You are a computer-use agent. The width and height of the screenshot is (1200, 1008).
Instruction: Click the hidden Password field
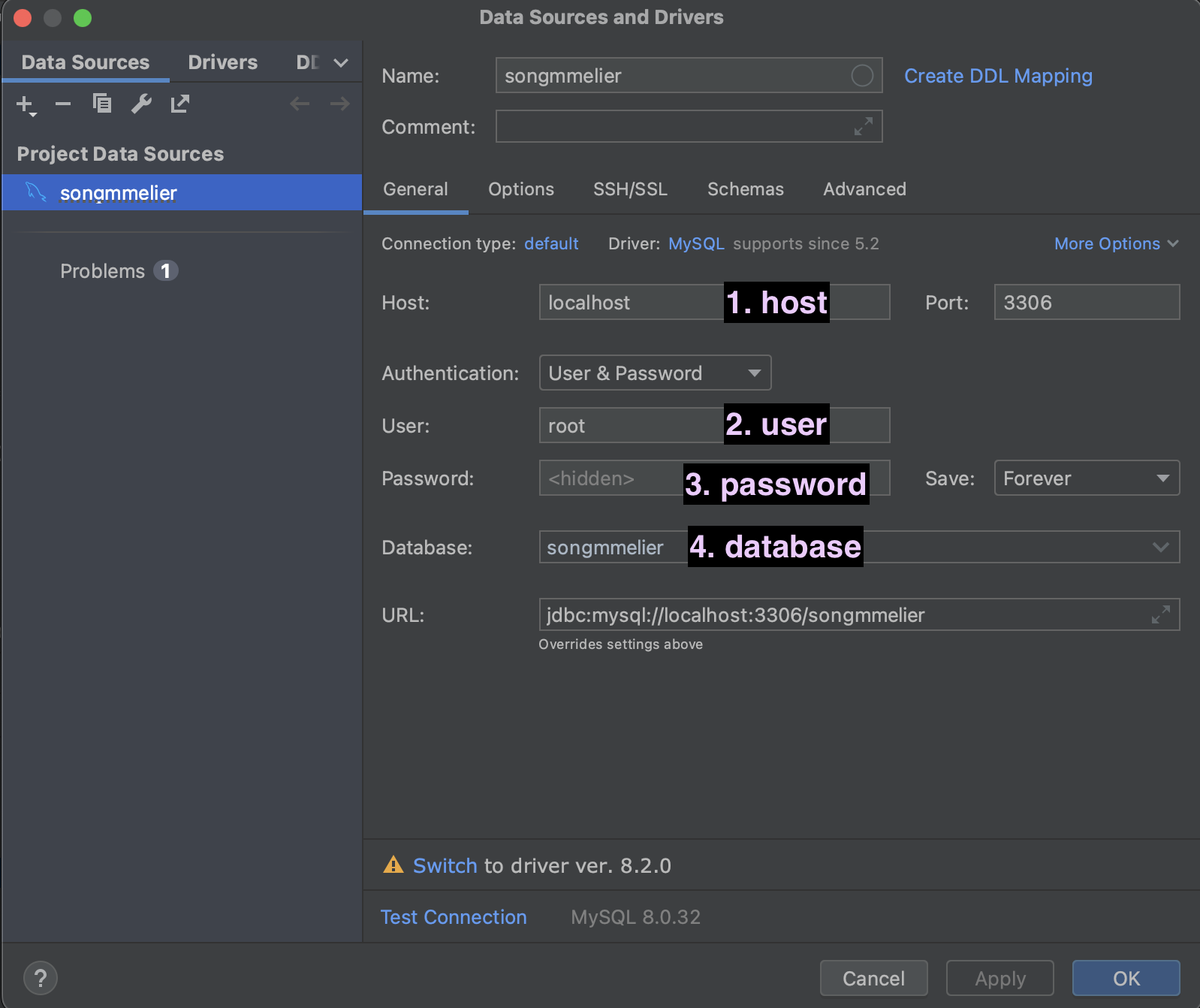(x=714, y=478)
